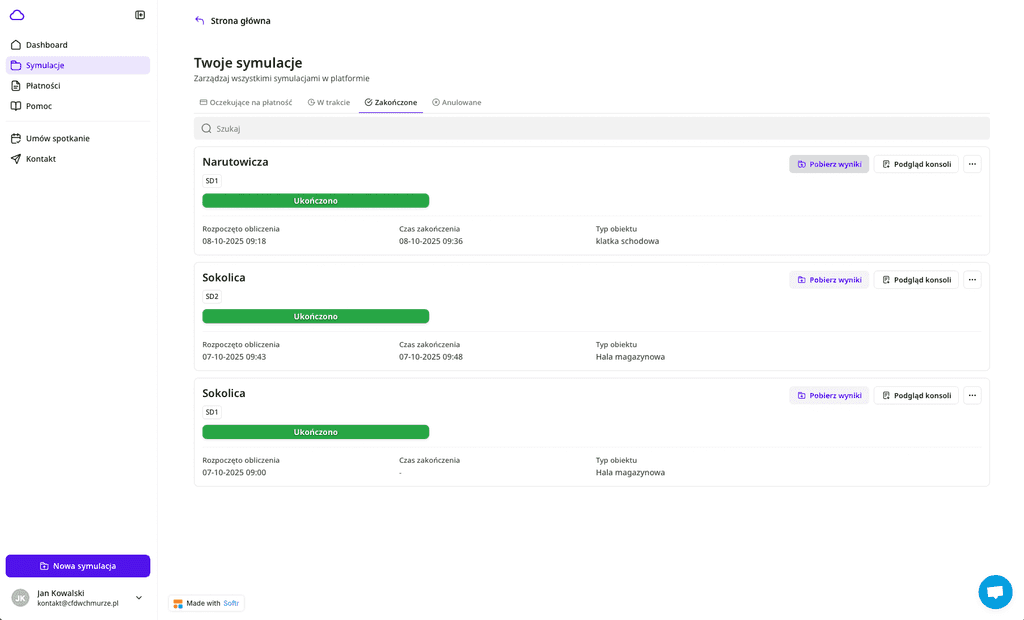Screen dimensions: 1024x620
Task: Switch to the Anulowane tab
Action: (457, 102)
